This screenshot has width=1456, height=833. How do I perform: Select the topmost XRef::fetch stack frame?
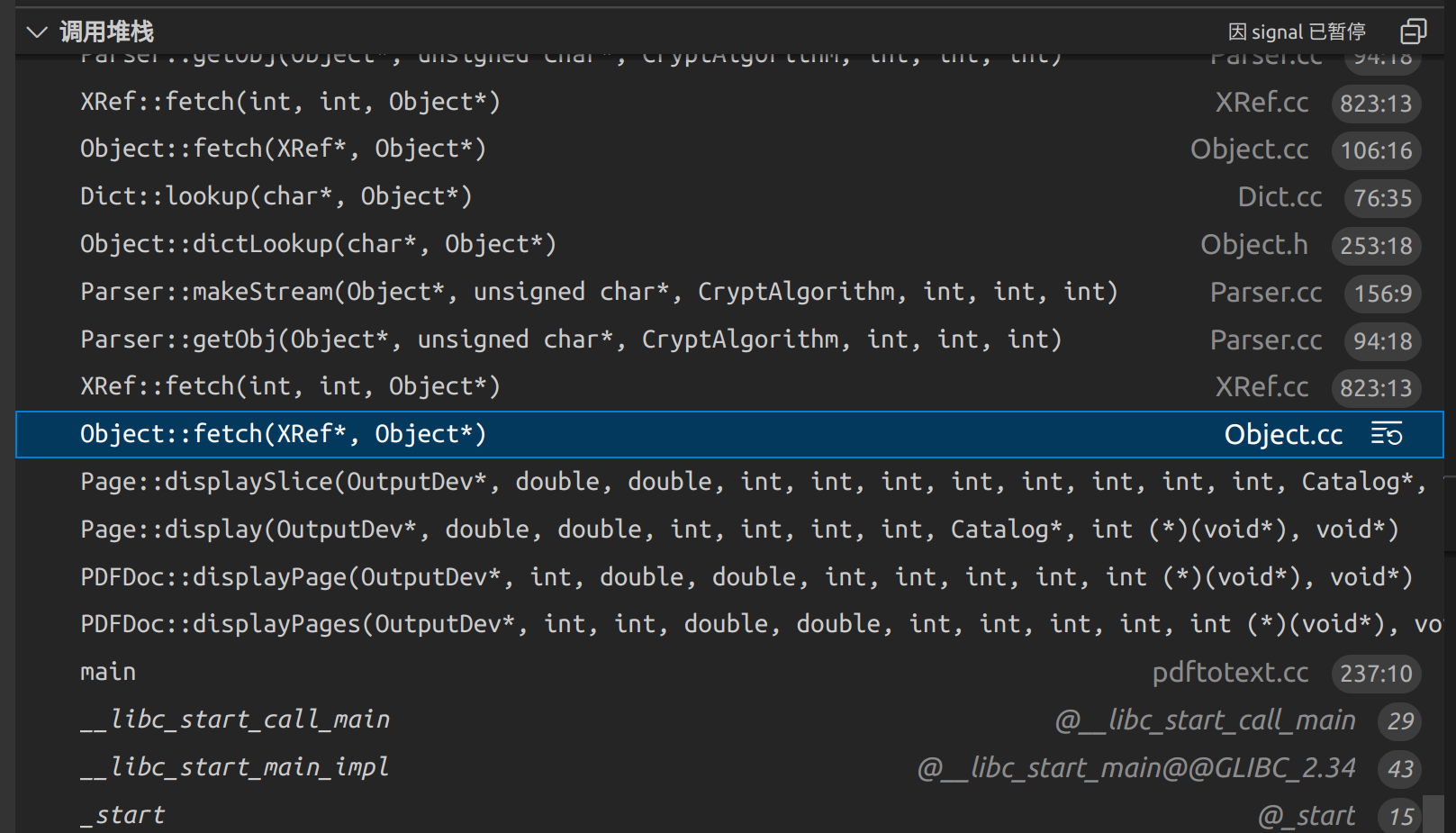pyautogui.click(x=288, y=101)
